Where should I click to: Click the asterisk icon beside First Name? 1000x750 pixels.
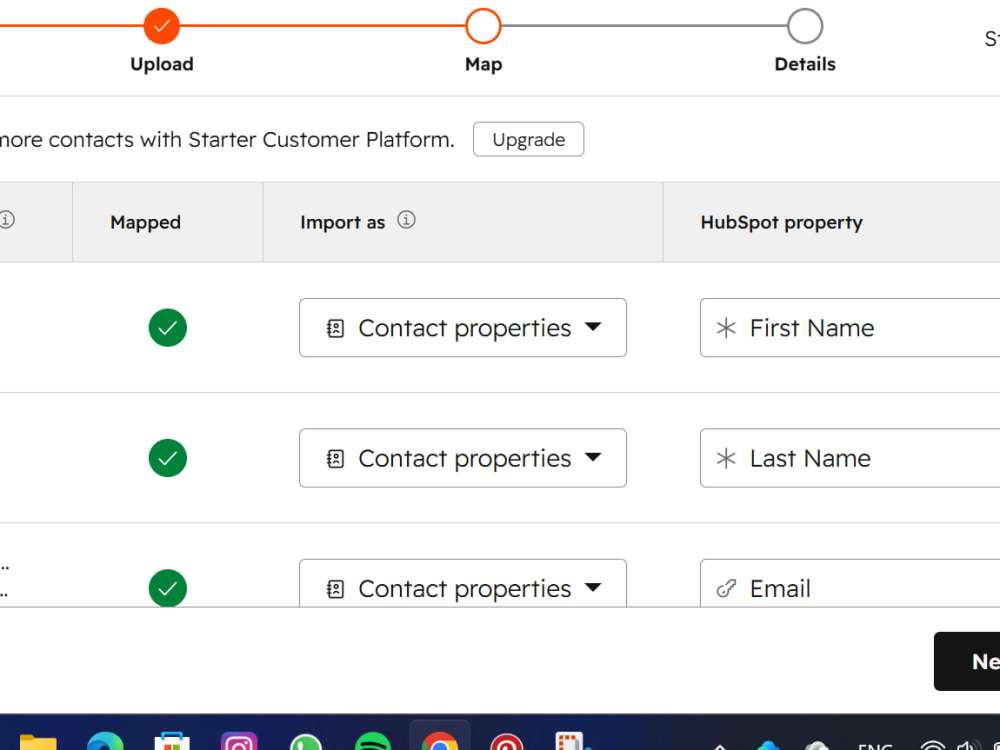[x=726, y=328]
